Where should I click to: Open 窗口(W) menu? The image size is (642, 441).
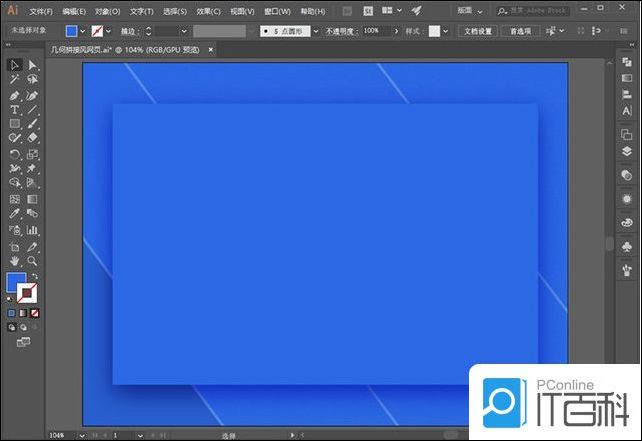click(x=277, y=11)
